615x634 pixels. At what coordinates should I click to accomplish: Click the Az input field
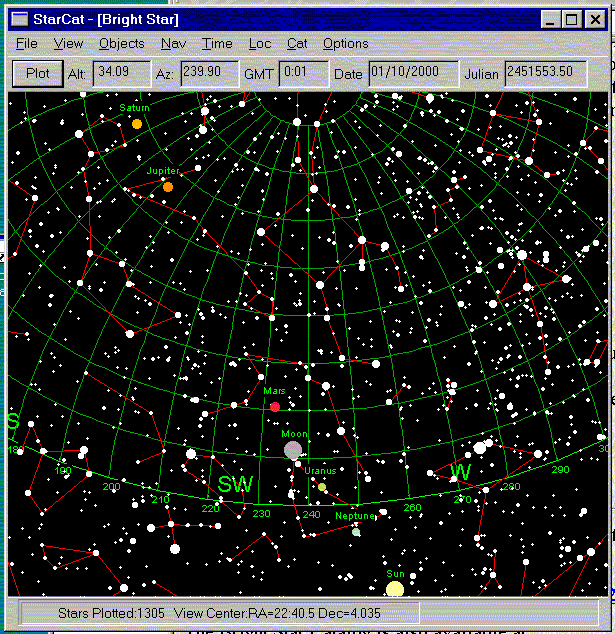click(x=209, y=73)
